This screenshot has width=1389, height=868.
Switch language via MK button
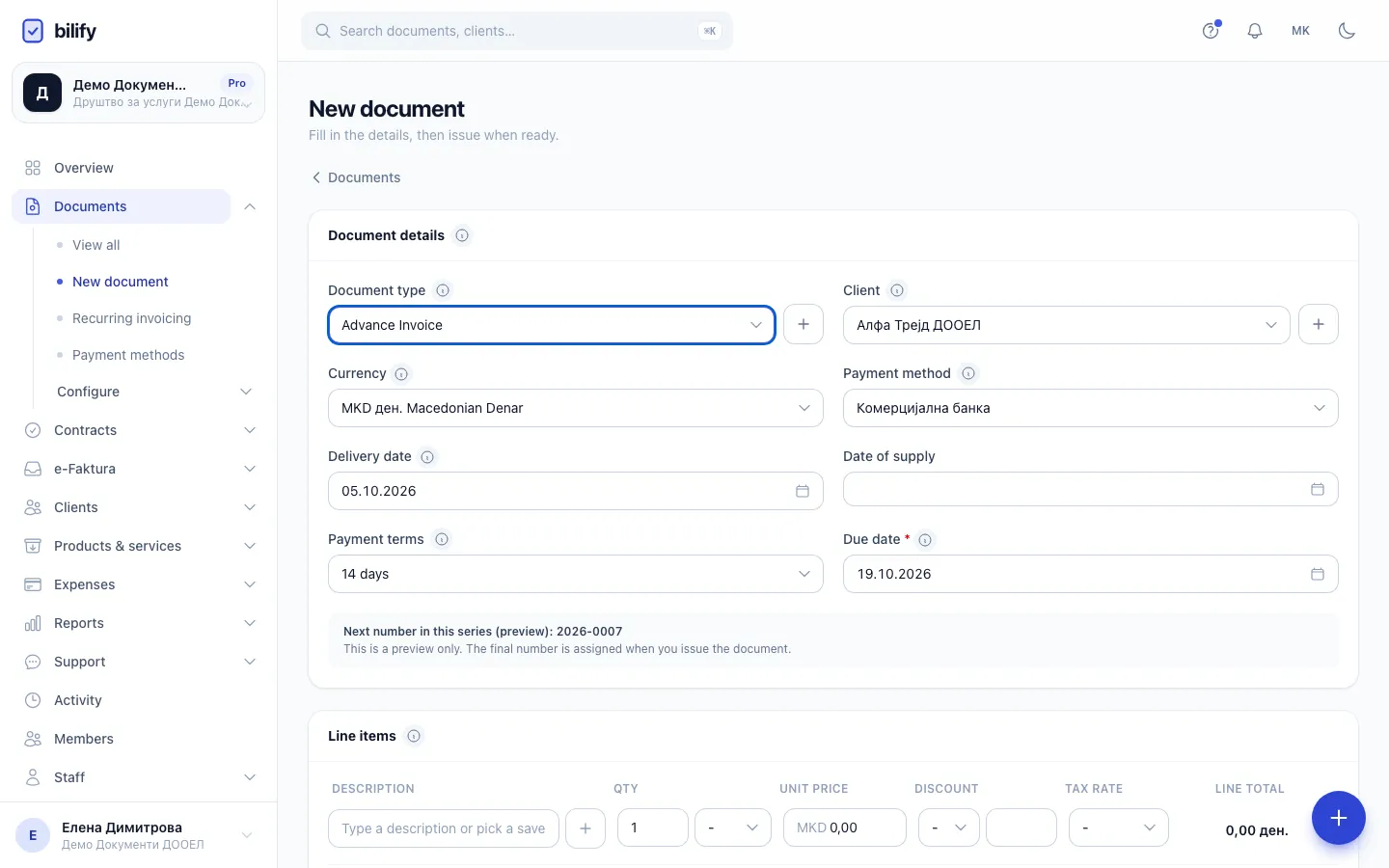point(1300,31)
